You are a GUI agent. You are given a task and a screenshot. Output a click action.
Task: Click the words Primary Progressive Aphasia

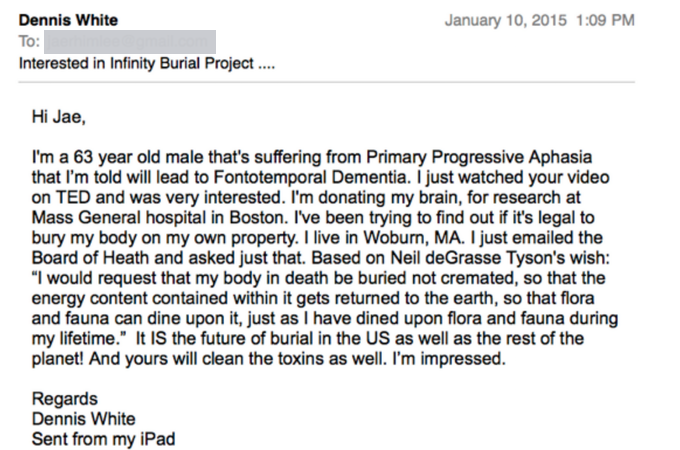479,158
